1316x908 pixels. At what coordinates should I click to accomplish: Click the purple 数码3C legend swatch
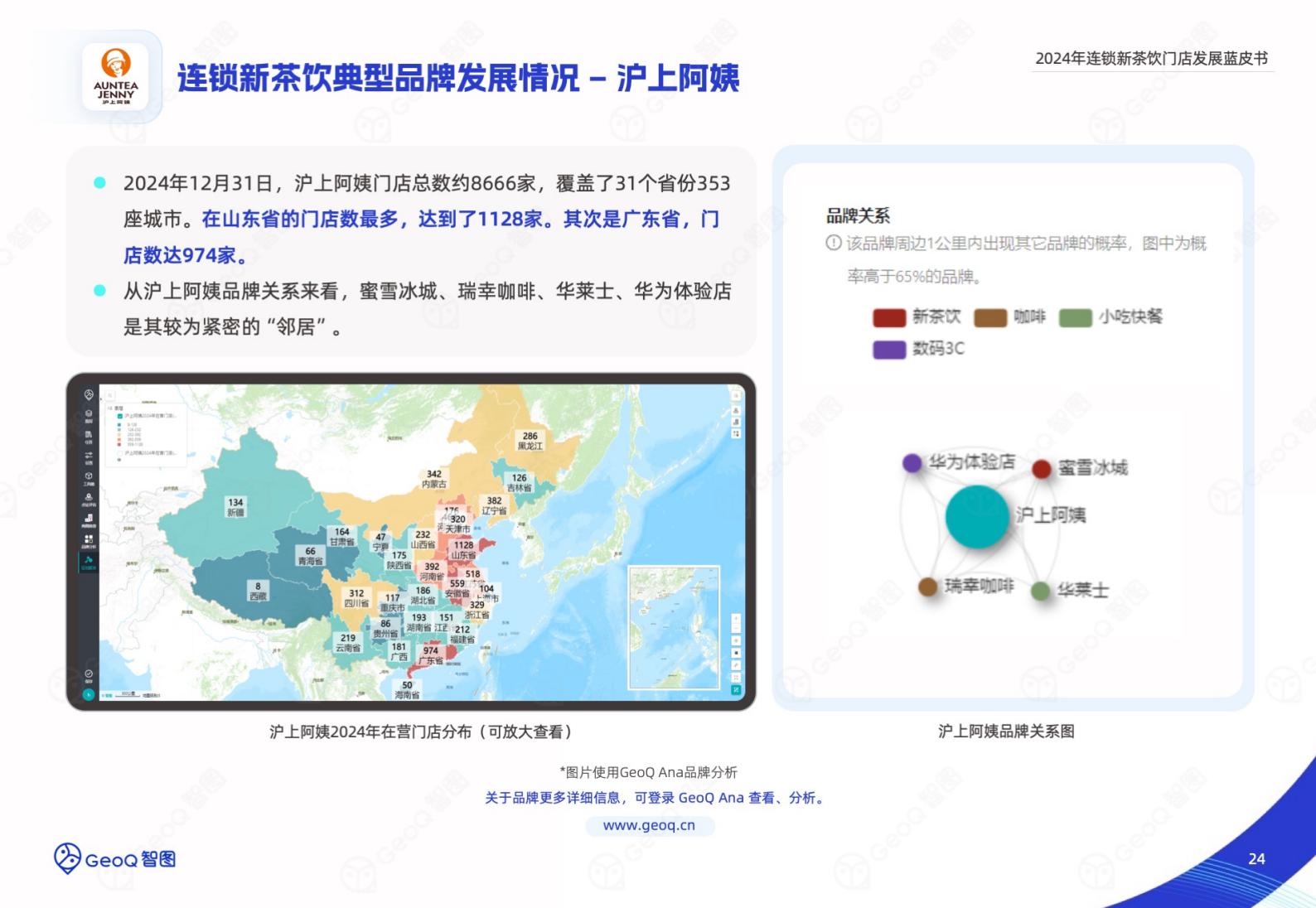coord(889,350)
